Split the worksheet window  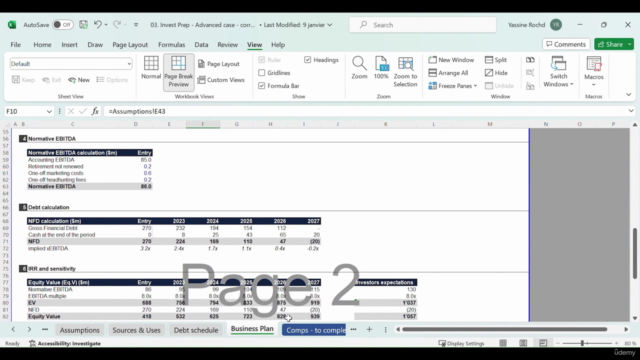[x=496, y=60]
